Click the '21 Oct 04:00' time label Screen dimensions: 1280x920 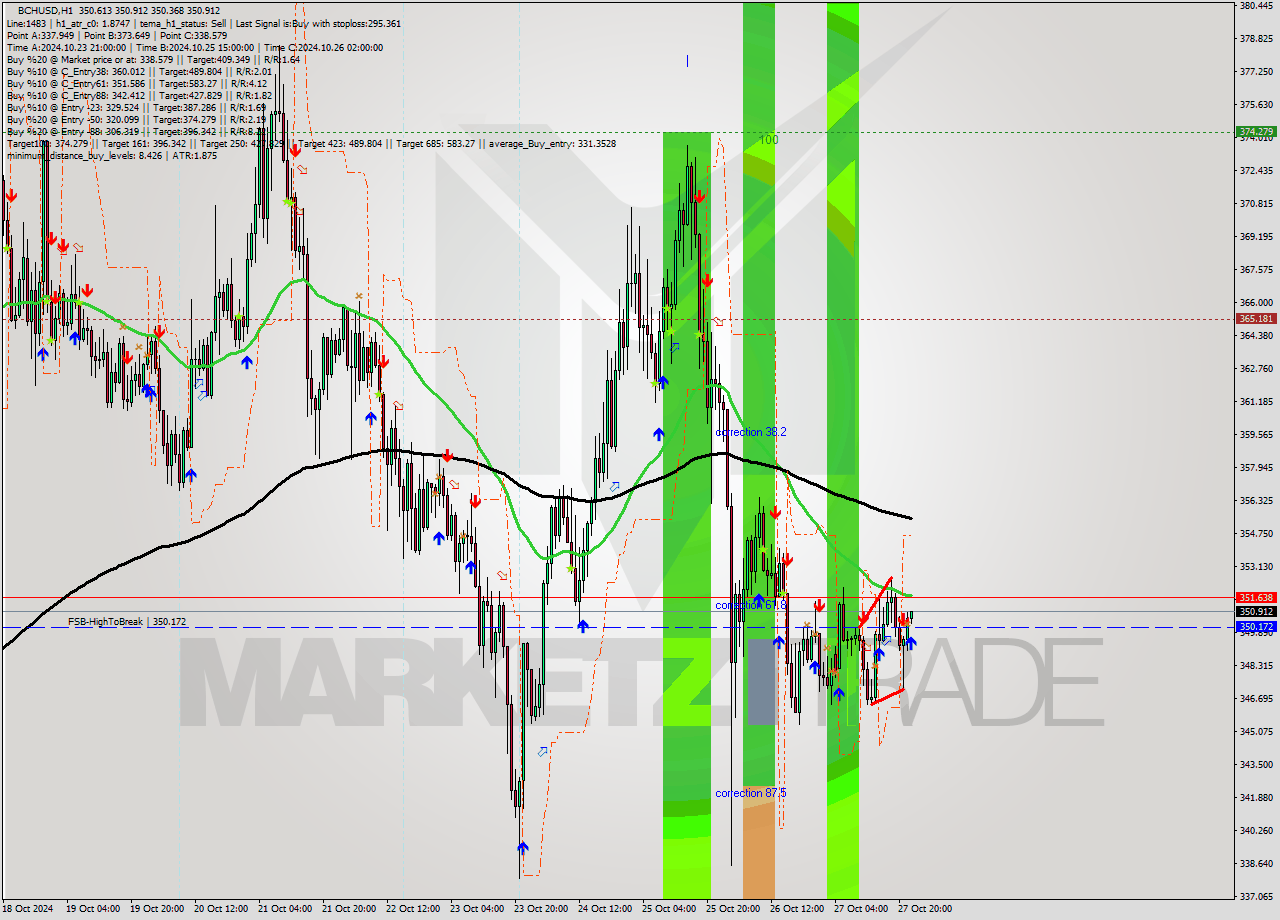284,909
